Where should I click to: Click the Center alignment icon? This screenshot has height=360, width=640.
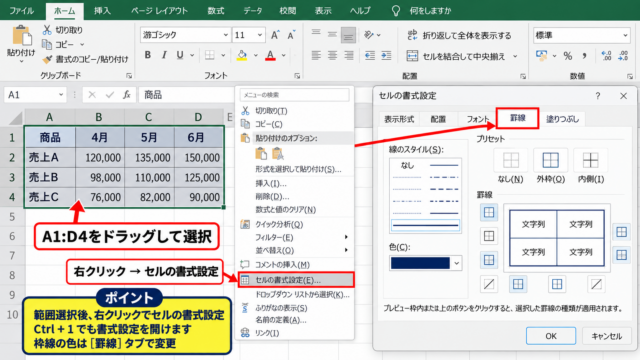(x=332, y=56)
